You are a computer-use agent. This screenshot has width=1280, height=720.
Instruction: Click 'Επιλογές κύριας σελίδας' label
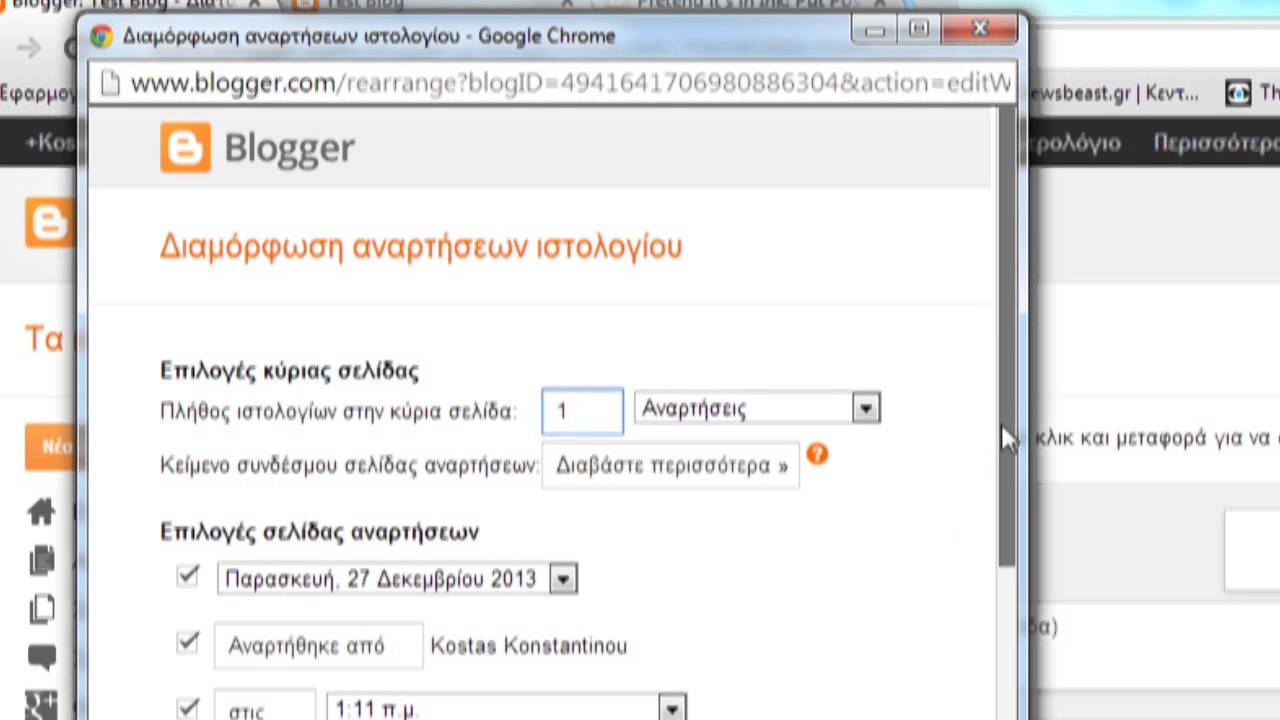[289, 371]
